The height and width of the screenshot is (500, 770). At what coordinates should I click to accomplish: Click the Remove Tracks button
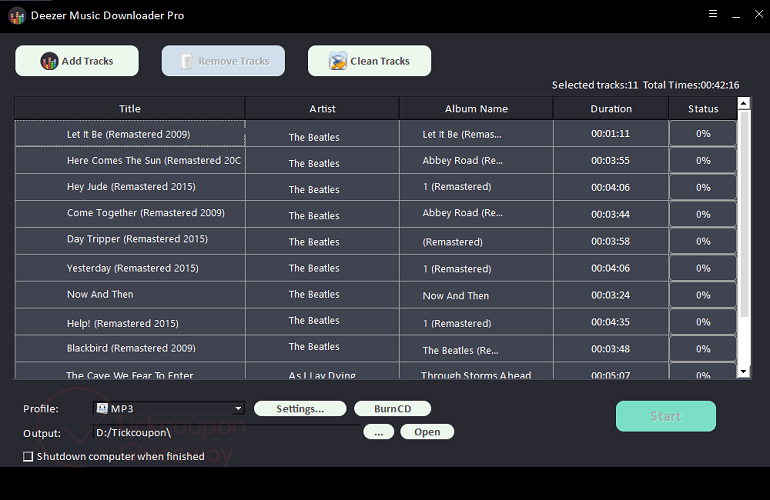[x=223, y=61]
